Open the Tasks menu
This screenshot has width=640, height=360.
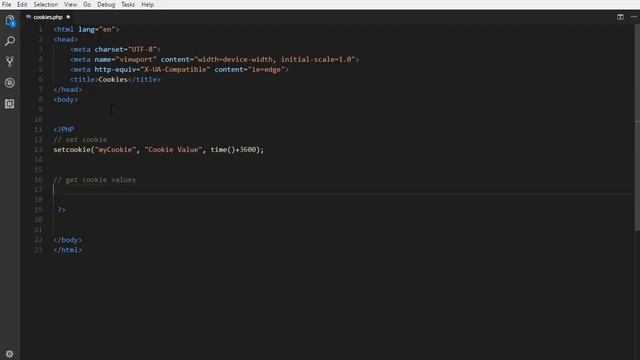128,4
